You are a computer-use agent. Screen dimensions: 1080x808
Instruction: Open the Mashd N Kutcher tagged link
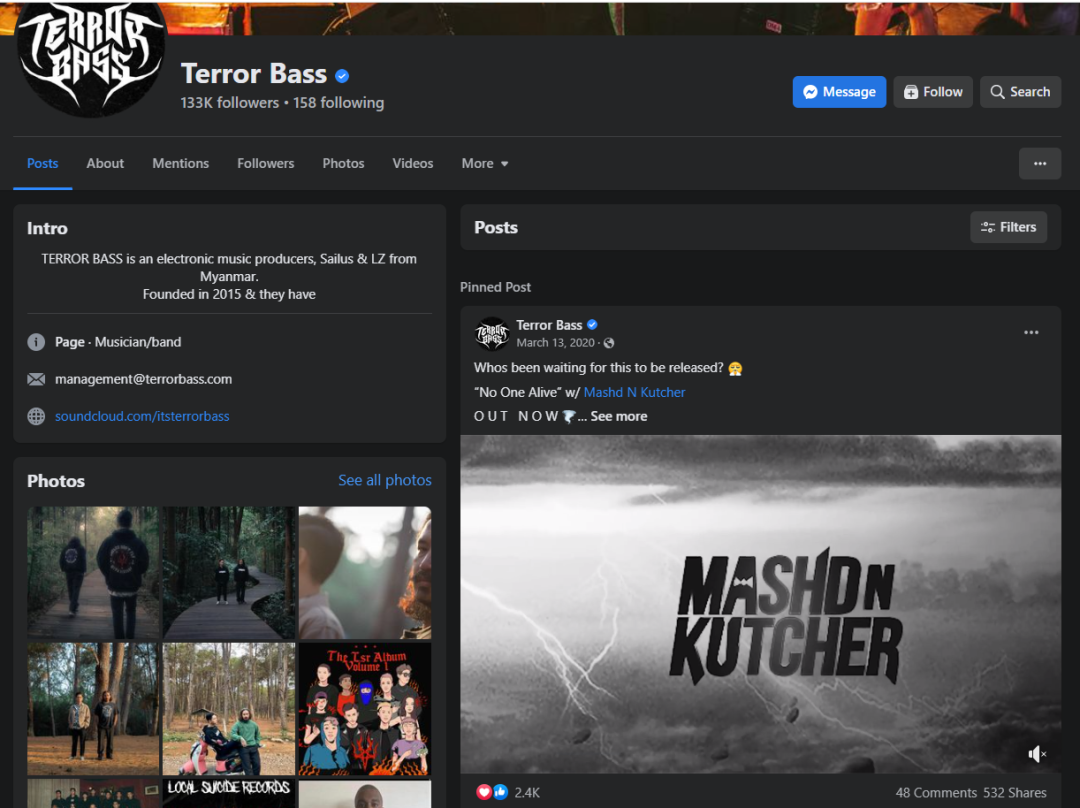[634, 392]
